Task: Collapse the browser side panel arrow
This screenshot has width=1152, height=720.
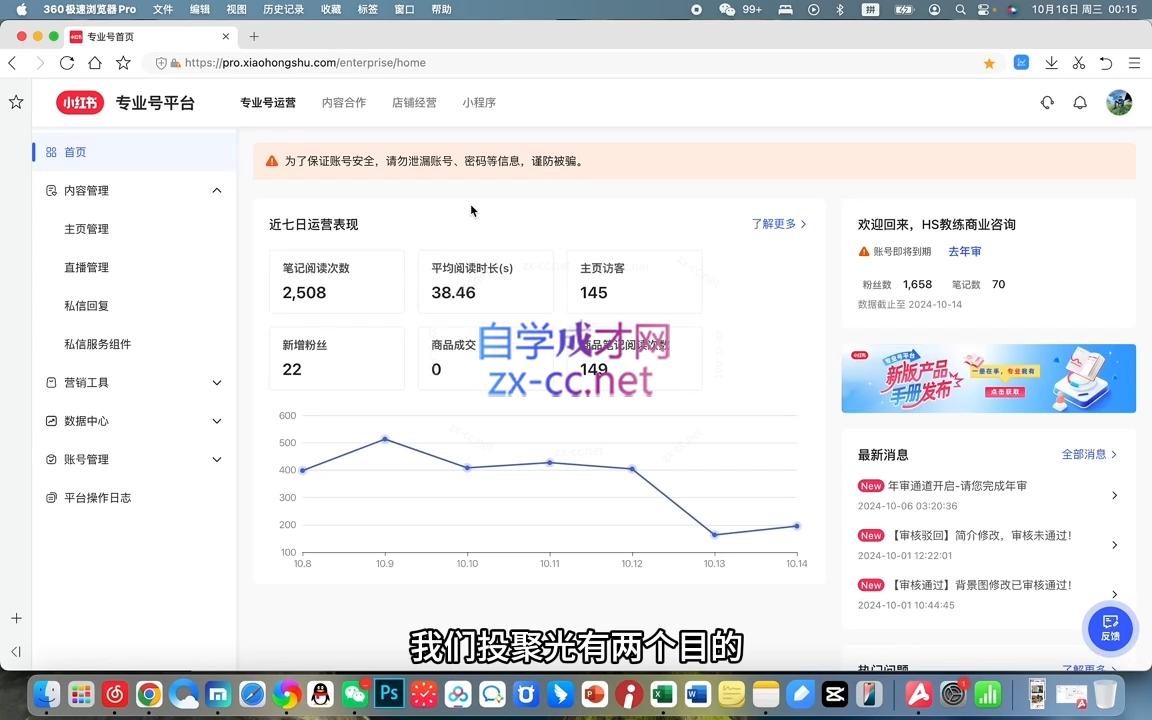Action: click(x=16, y=652)
